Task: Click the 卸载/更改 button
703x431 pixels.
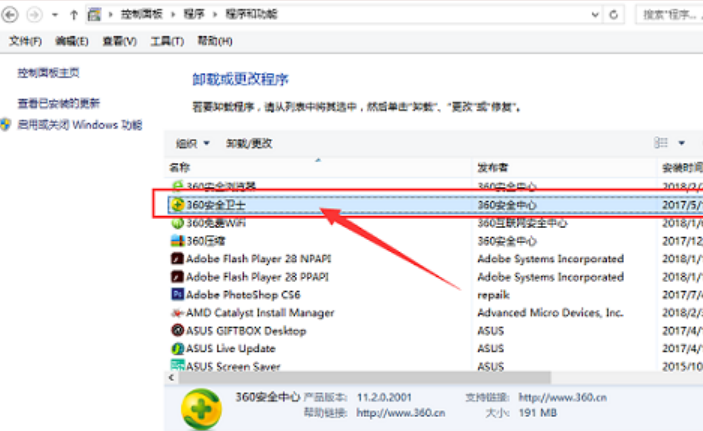Action: [249, 143]
